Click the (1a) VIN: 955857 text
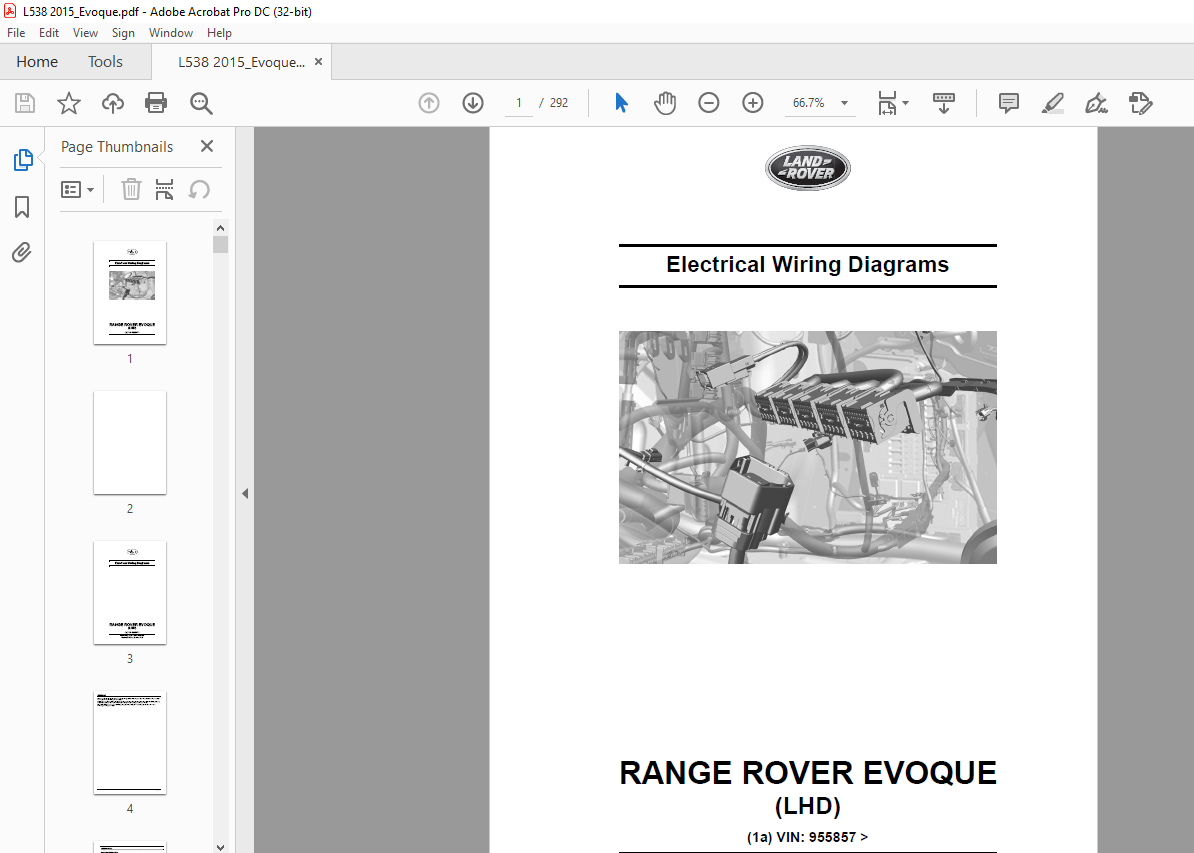Viewport: 1194px width, 853px height. coord(807,837)
